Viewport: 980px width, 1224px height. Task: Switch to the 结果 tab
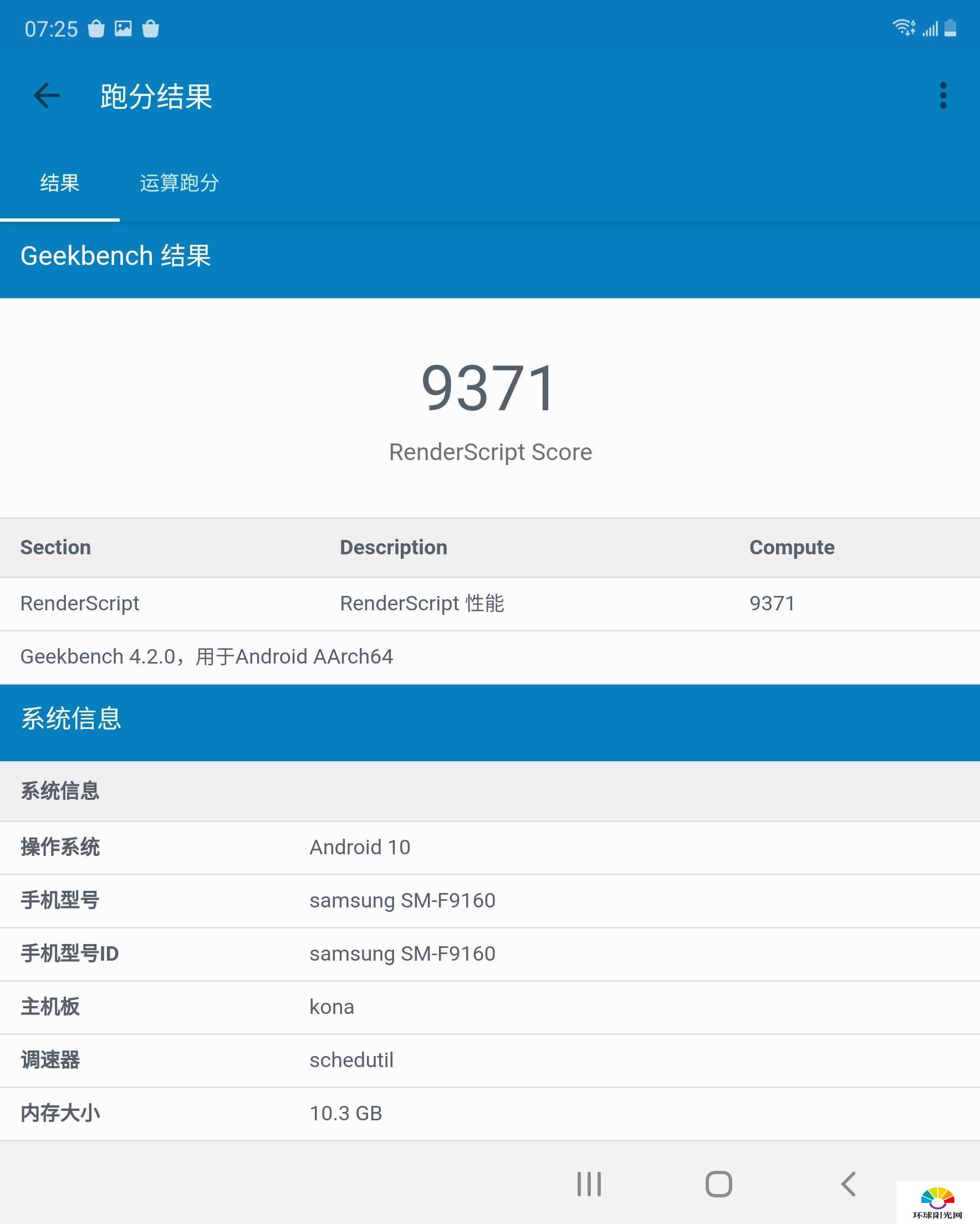pyautogui.click(x=60, y=183)
